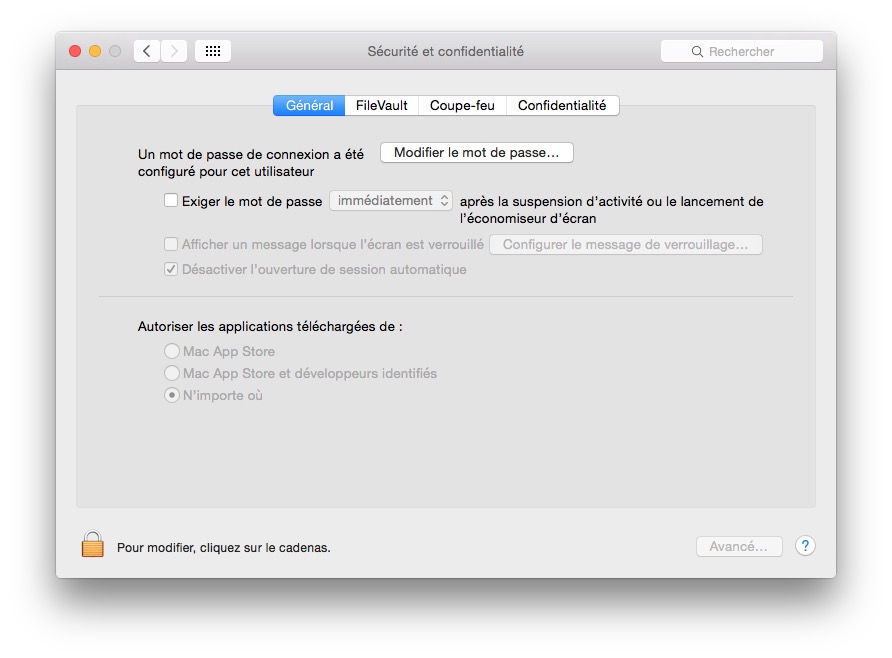Viewport: 892px width, 658px height.
Task: Click the padlock icon to unlock settings
Action: [92, 544]
